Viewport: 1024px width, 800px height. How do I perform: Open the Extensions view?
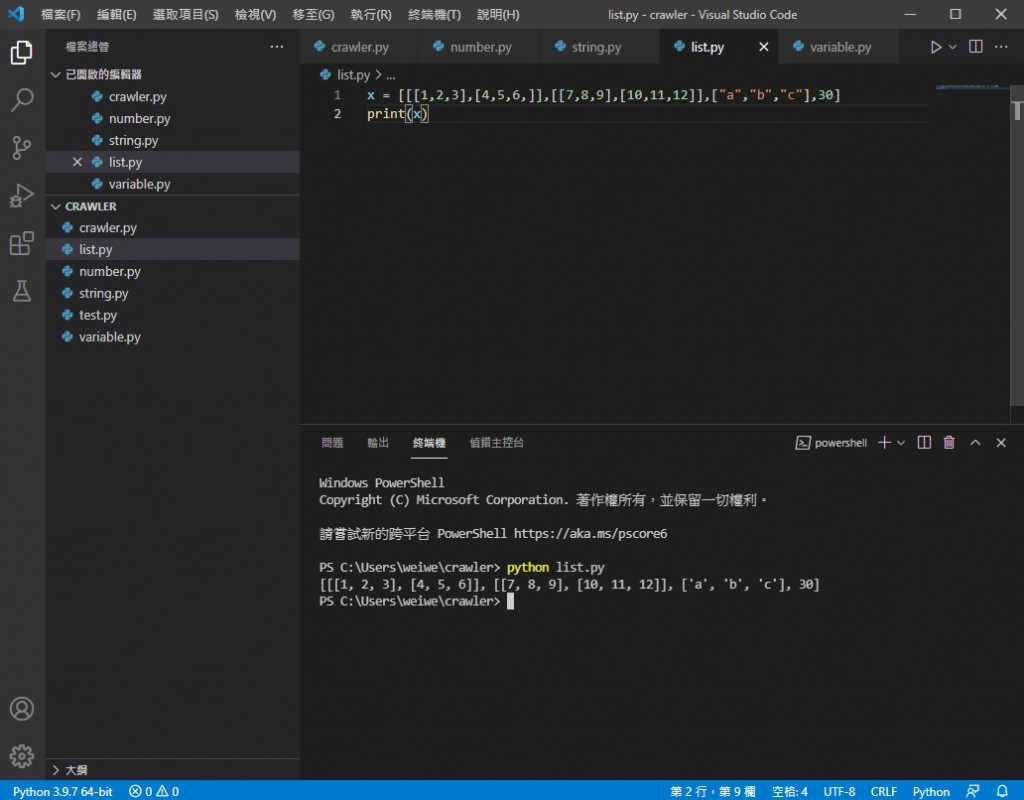pyautogui.click(x=22, y=243)
